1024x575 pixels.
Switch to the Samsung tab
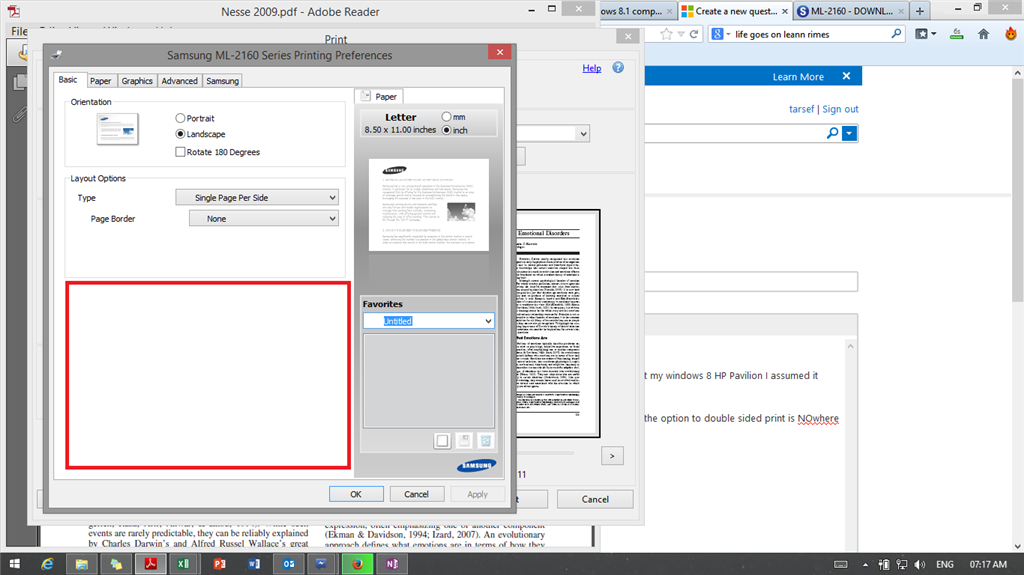coord(223,81)
